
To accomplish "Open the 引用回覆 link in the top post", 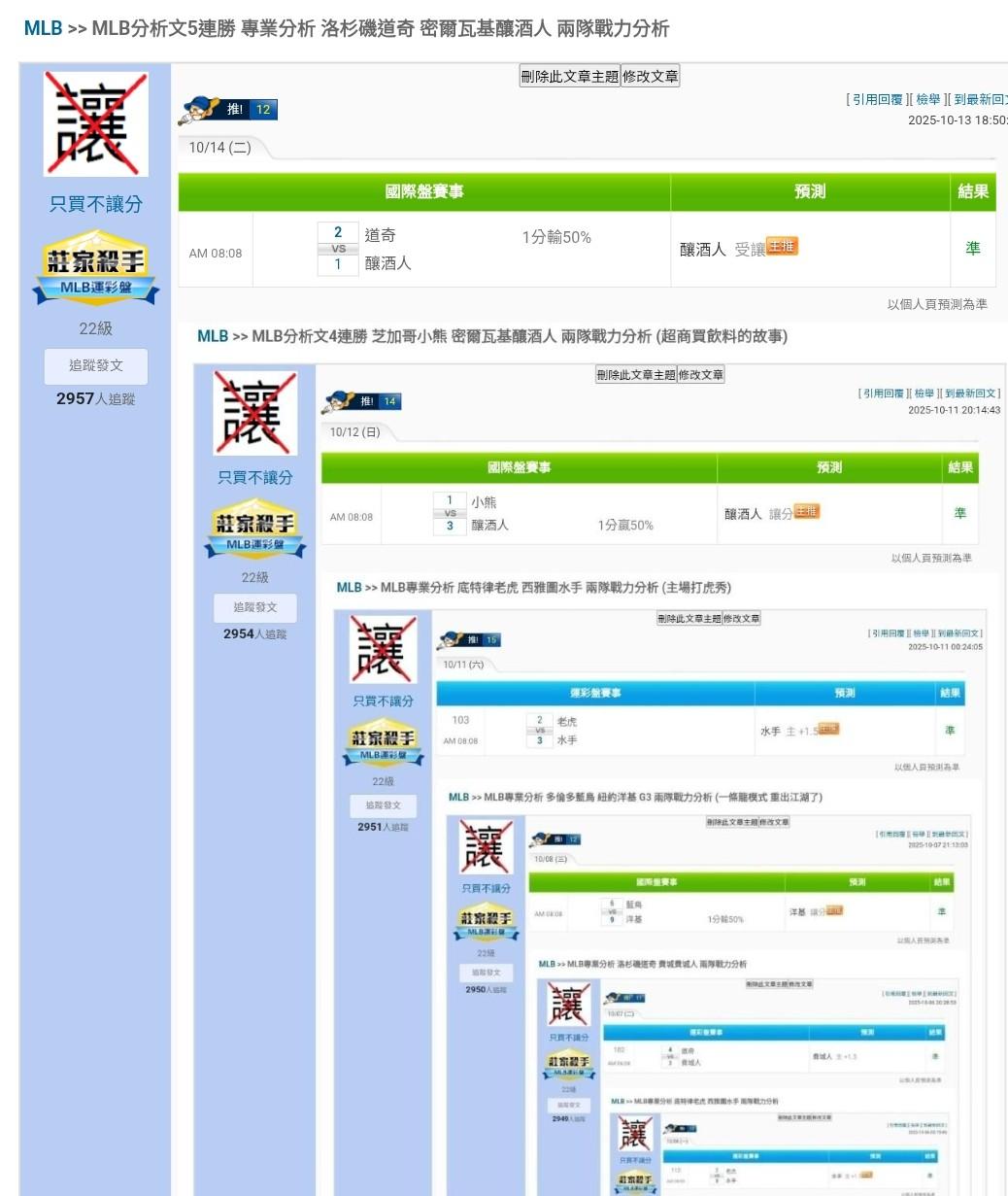I will [877, 99].
